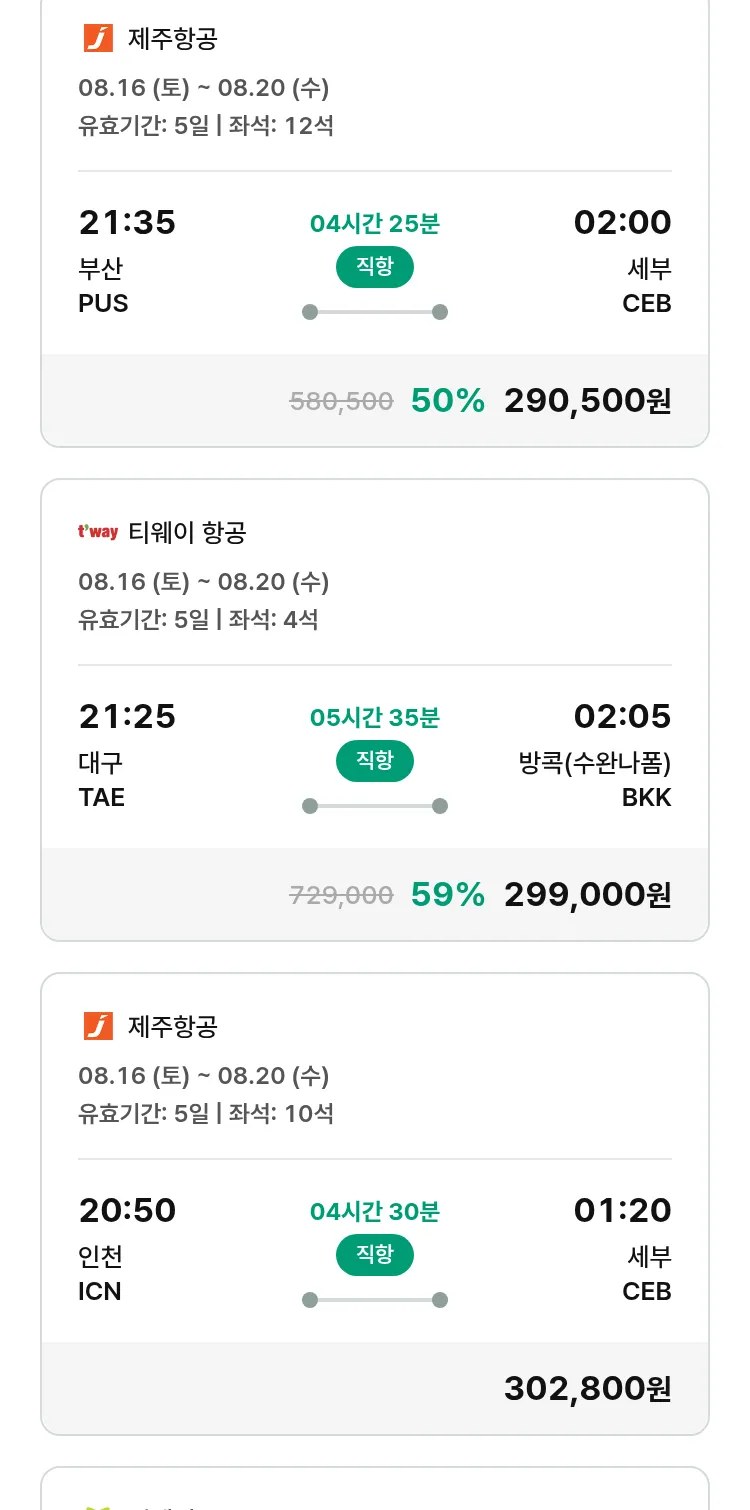Tap the 21:35 departure time from 부산

tap(127, 222)
